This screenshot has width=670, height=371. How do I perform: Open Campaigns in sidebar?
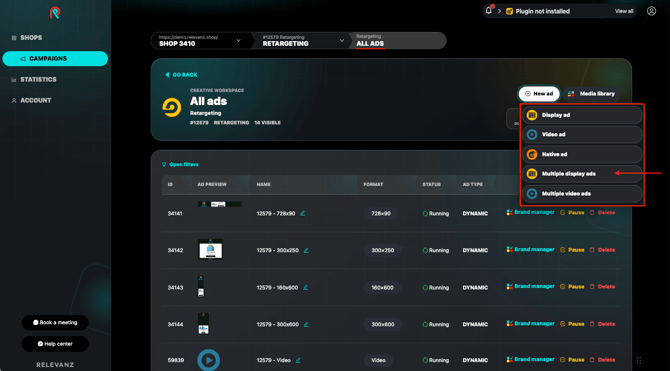(55, 59)
